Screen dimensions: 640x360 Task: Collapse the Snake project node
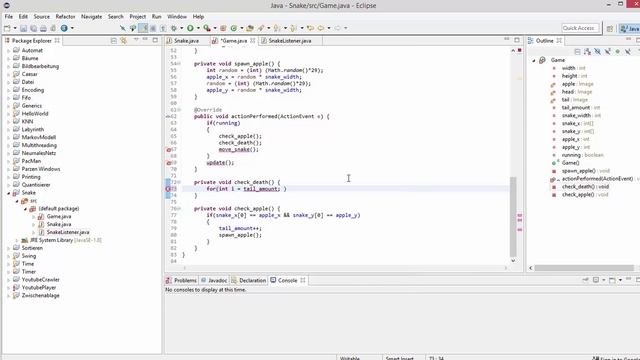pyautogui.click(x=9, y=193)
